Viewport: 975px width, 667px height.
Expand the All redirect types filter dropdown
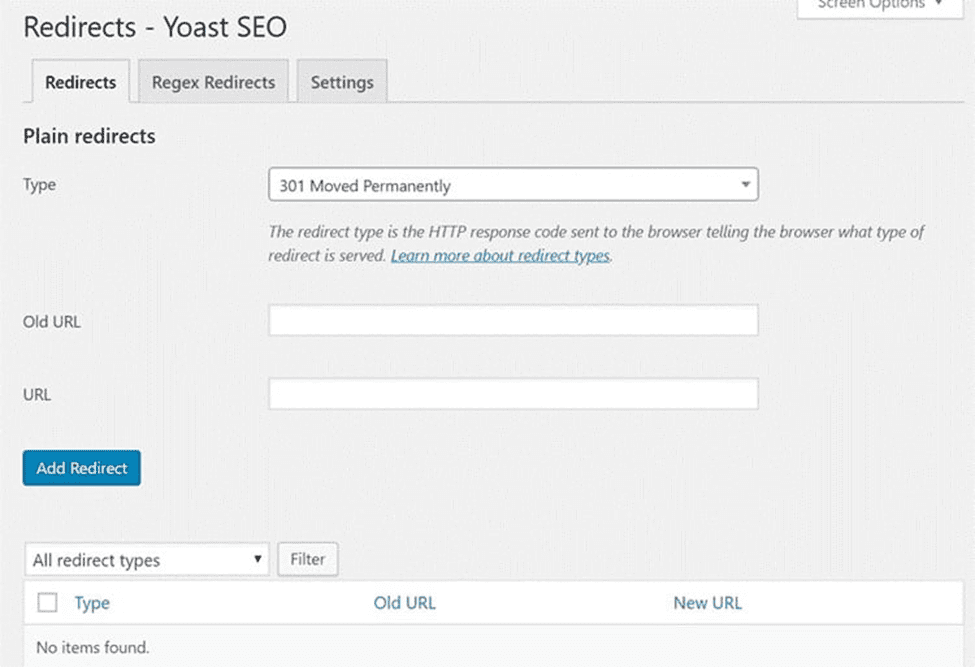click(147, 559)
